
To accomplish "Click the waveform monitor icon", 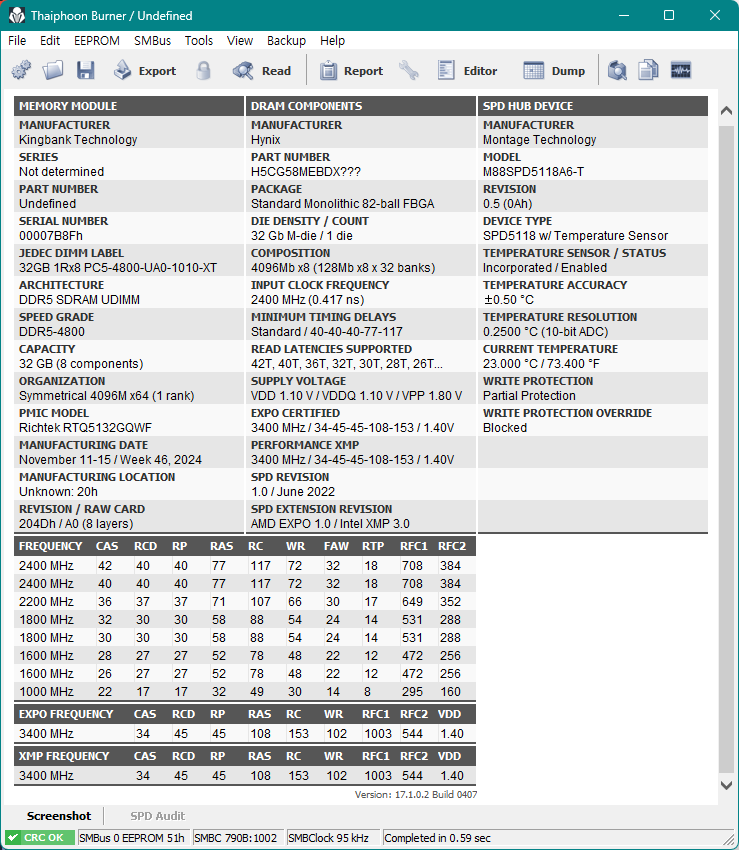I will 681,70.
